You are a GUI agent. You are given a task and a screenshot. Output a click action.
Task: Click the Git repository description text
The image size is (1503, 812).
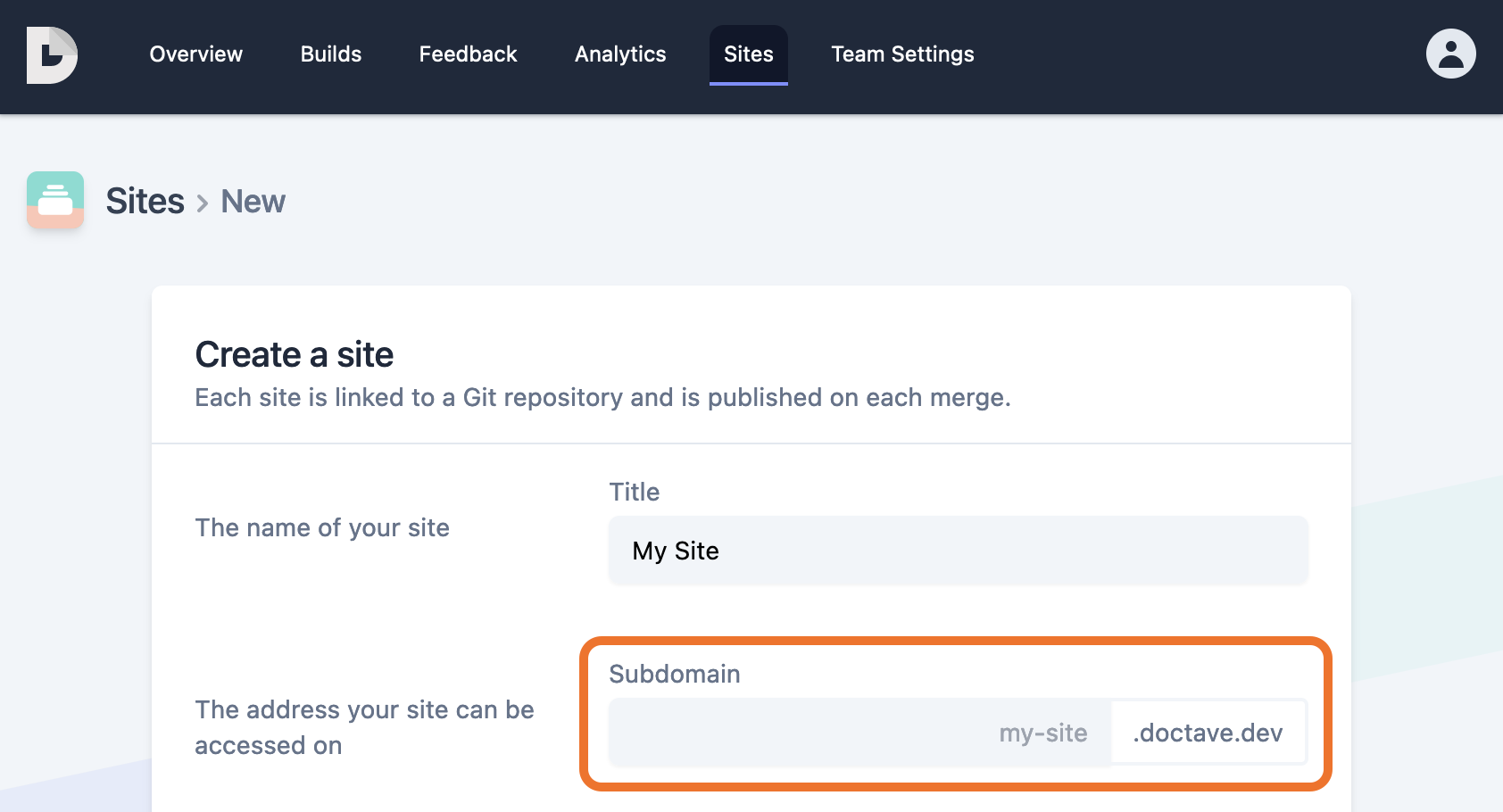point(602,398)
